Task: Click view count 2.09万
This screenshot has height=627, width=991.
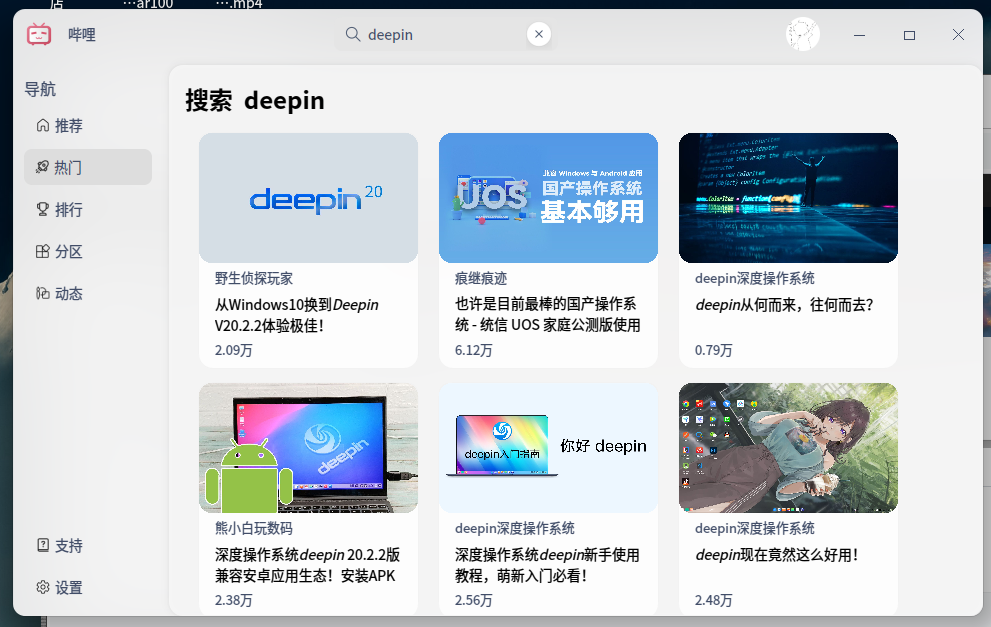Action: click(233, 350)
